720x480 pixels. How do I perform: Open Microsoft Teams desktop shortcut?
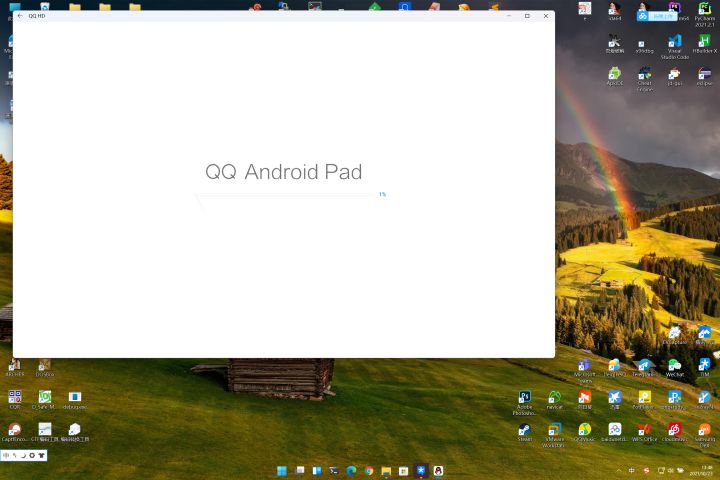584,366
